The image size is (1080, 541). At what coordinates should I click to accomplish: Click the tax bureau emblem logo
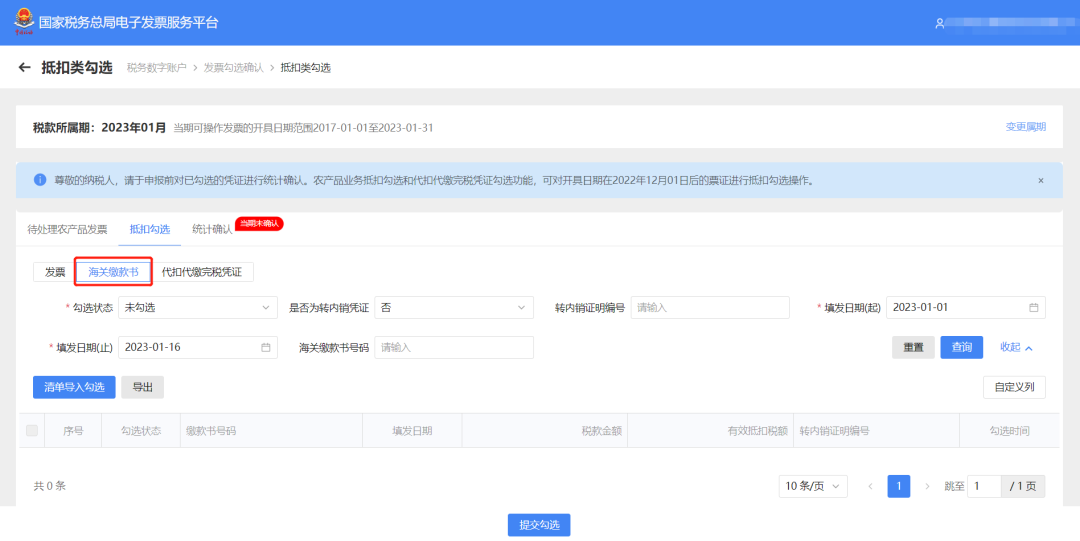click(x=23, y=22)
